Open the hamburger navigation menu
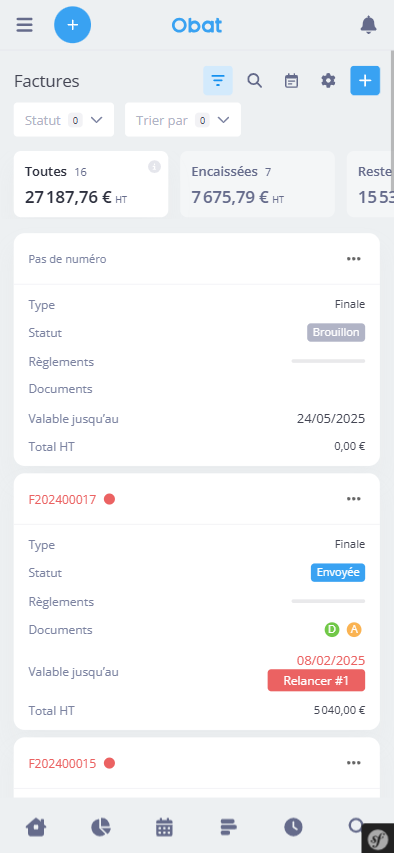This screenshot has height=853, width=394. (x=24, y=25)
